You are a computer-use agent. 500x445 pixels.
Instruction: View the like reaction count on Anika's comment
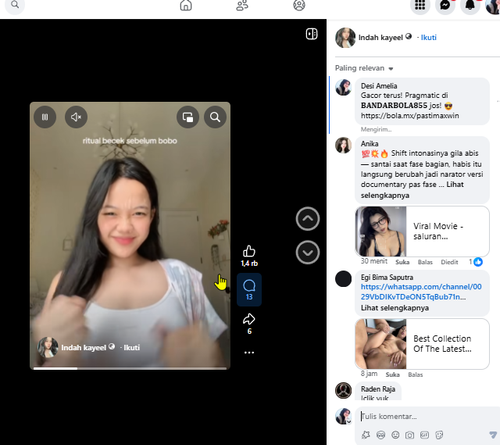[x=476, y=262]
